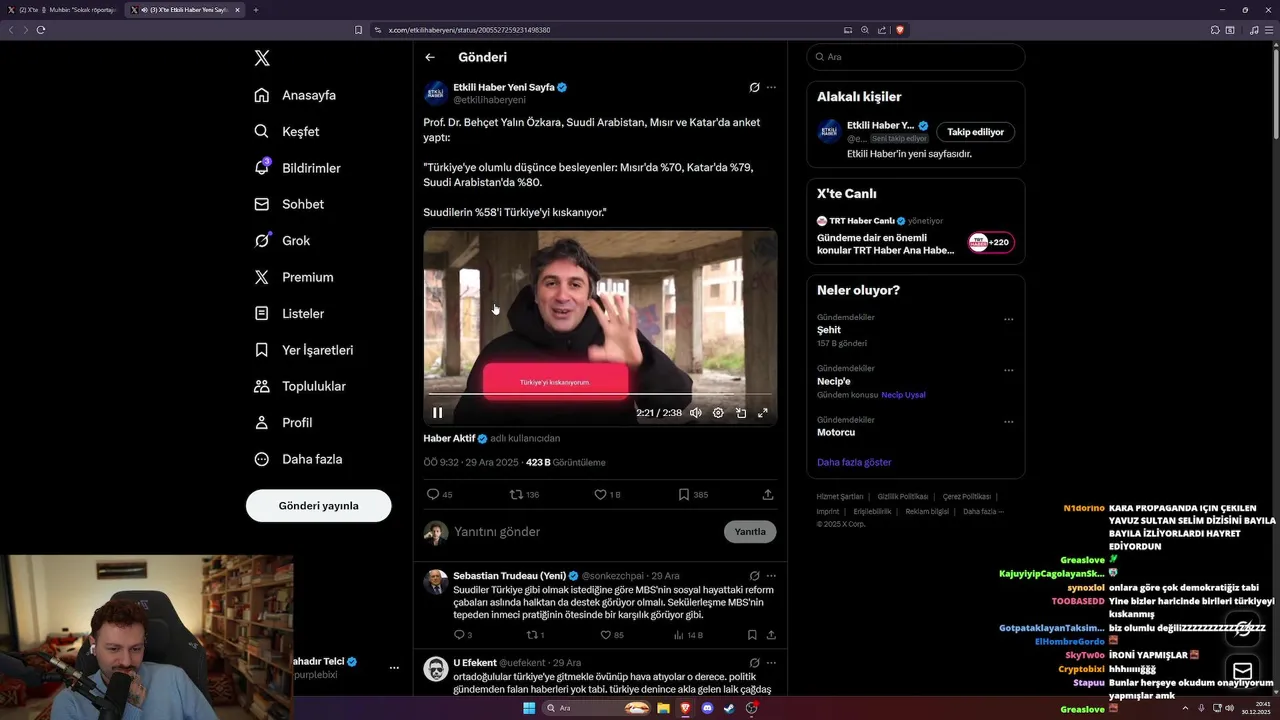The width and height of the screenshot is (1280, 720).
Task: Click Daha fazla göster link
Action: [854, 462]
